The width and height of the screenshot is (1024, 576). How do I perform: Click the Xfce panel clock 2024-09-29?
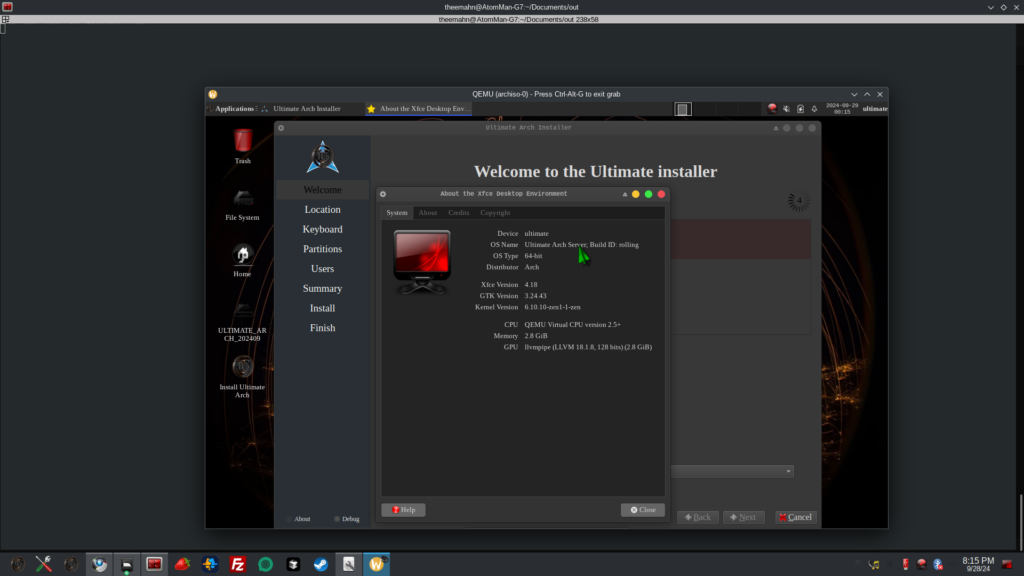842,109
